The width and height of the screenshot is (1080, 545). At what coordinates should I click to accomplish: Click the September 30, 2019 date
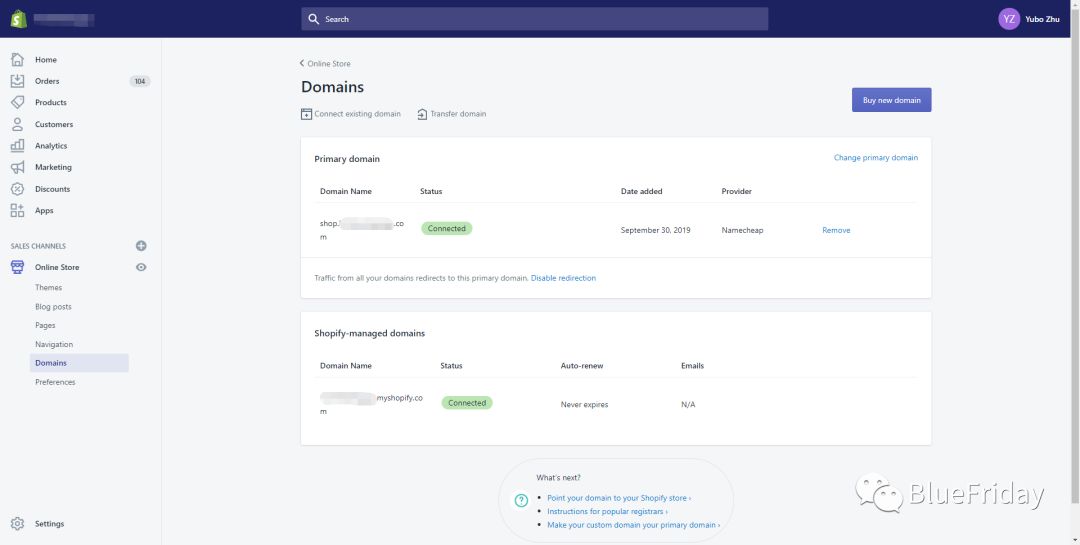(x=655, y=230)
